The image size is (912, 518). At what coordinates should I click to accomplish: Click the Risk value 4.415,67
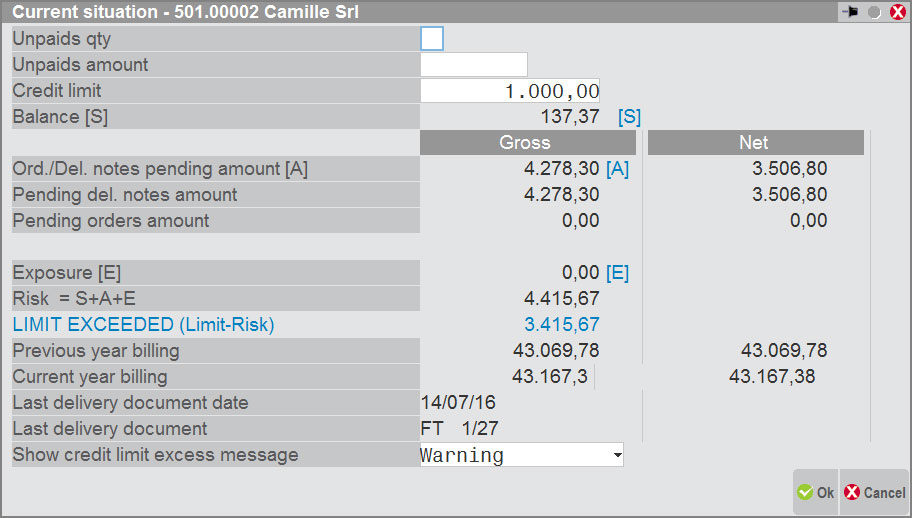(x=561, y=299)
